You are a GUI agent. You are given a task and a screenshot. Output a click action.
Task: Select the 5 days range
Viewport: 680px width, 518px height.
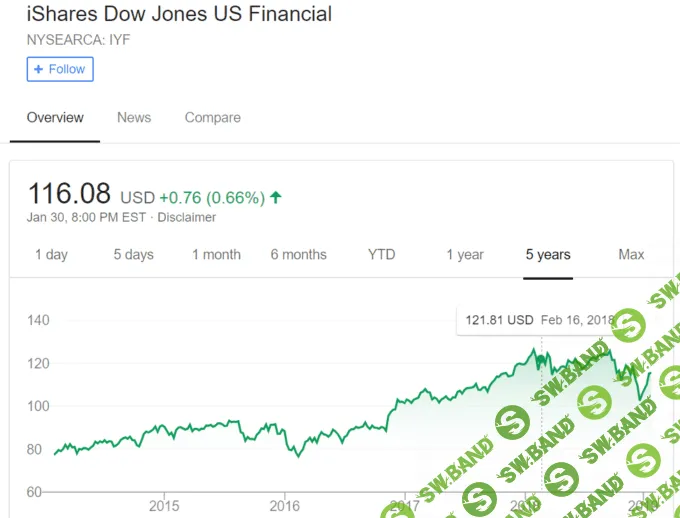pos(133,254)
